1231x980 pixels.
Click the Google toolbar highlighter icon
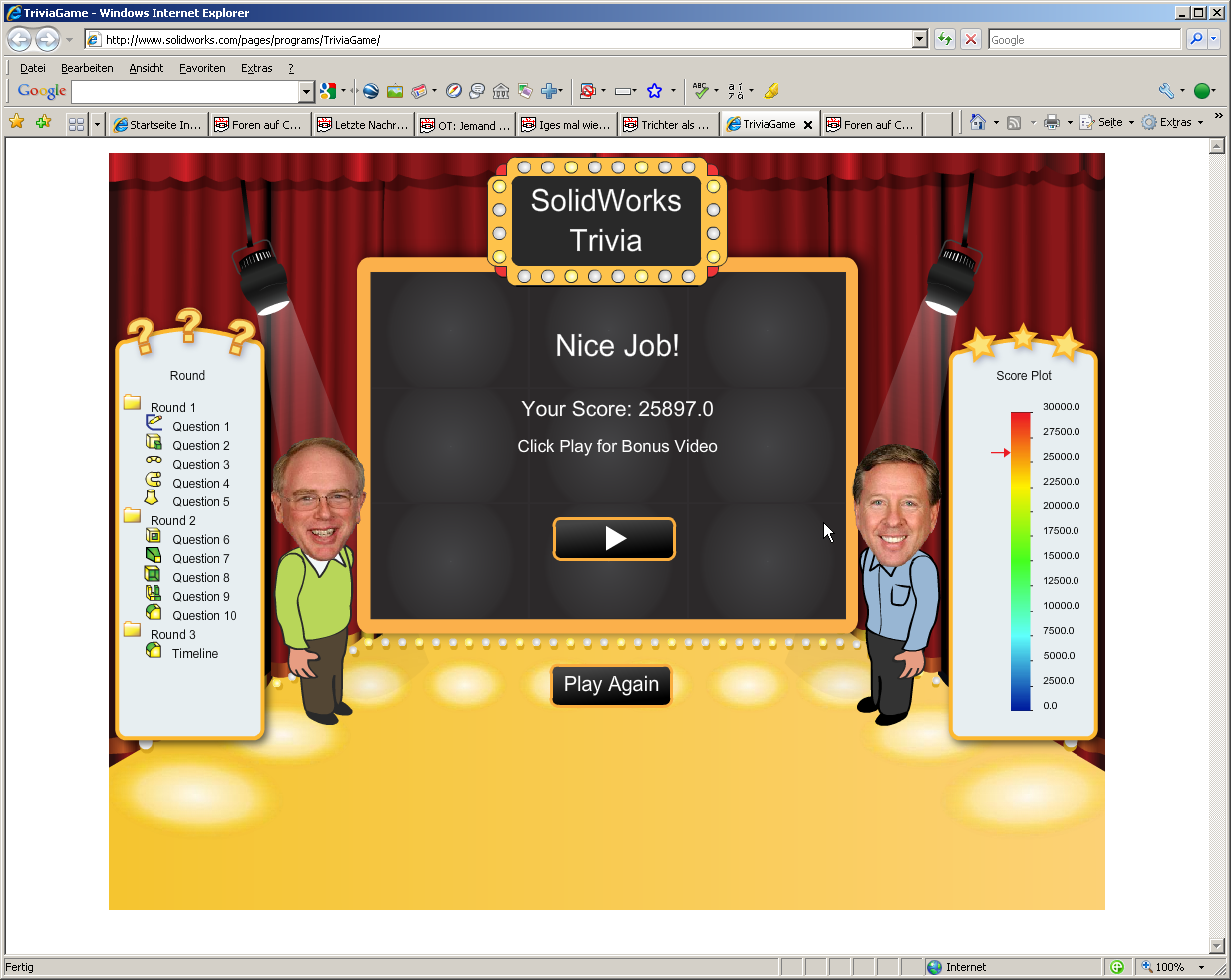point(771,91)
